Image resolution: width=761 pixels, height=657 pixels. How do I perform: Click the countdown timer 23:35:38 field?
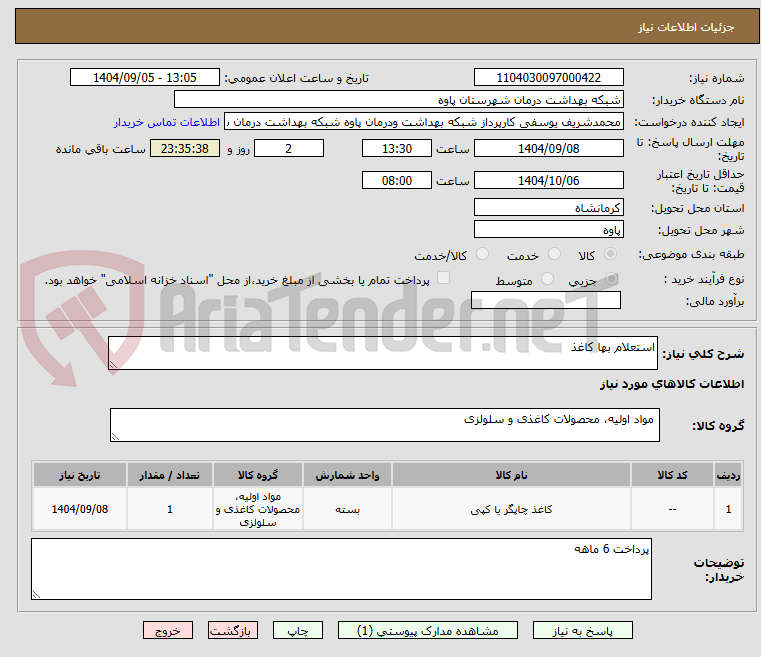[x=185, y=148]
